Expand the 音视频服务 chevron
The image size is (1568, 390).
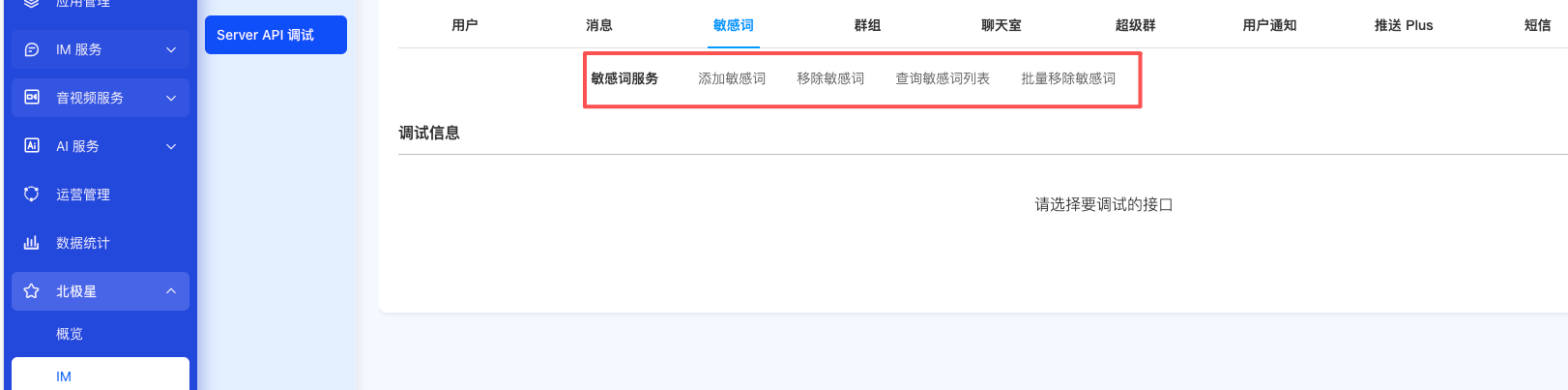coord(171,98)
